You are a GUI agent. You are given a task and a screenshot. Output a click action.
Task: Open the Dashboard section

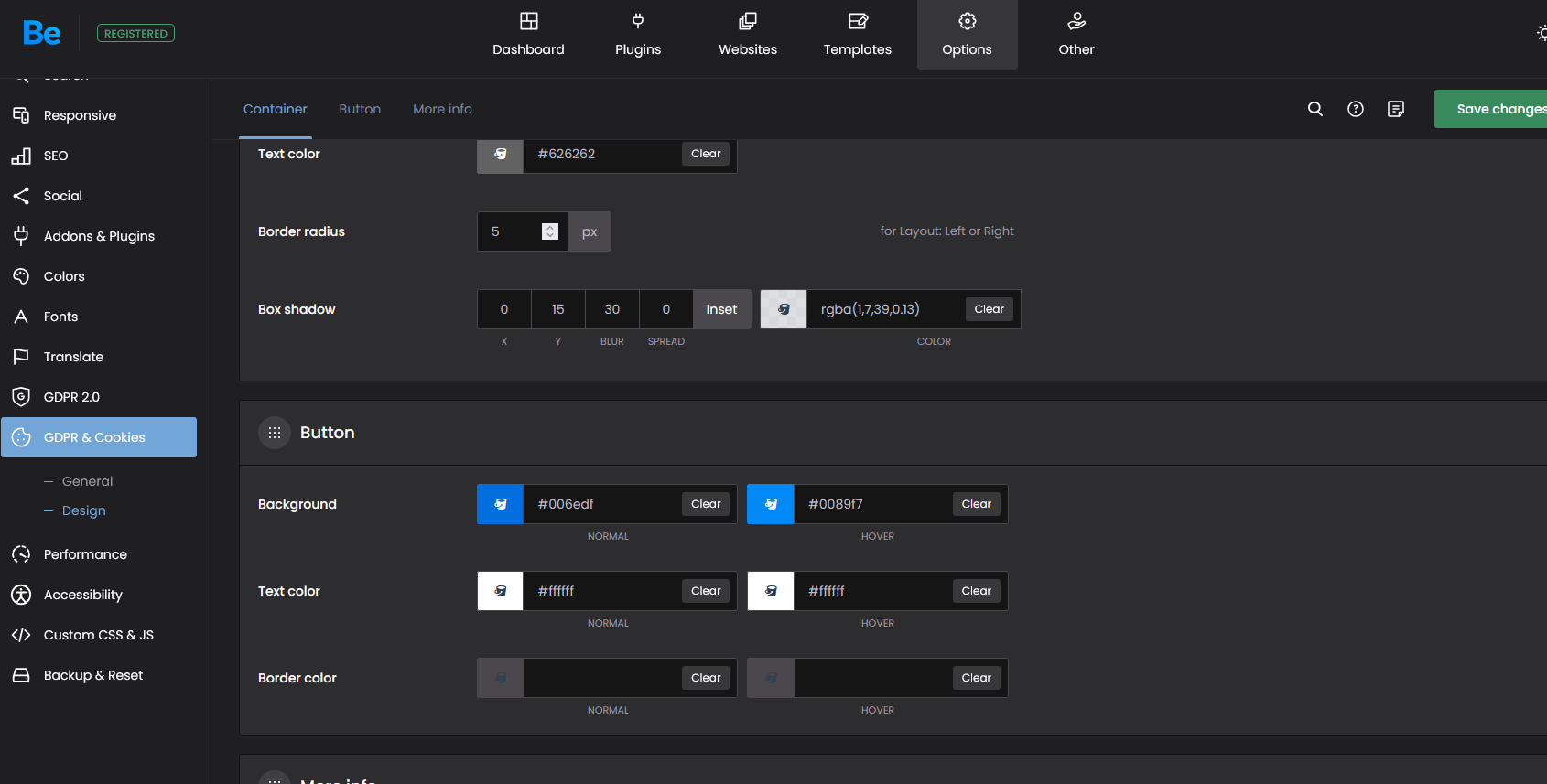[528, 35]
